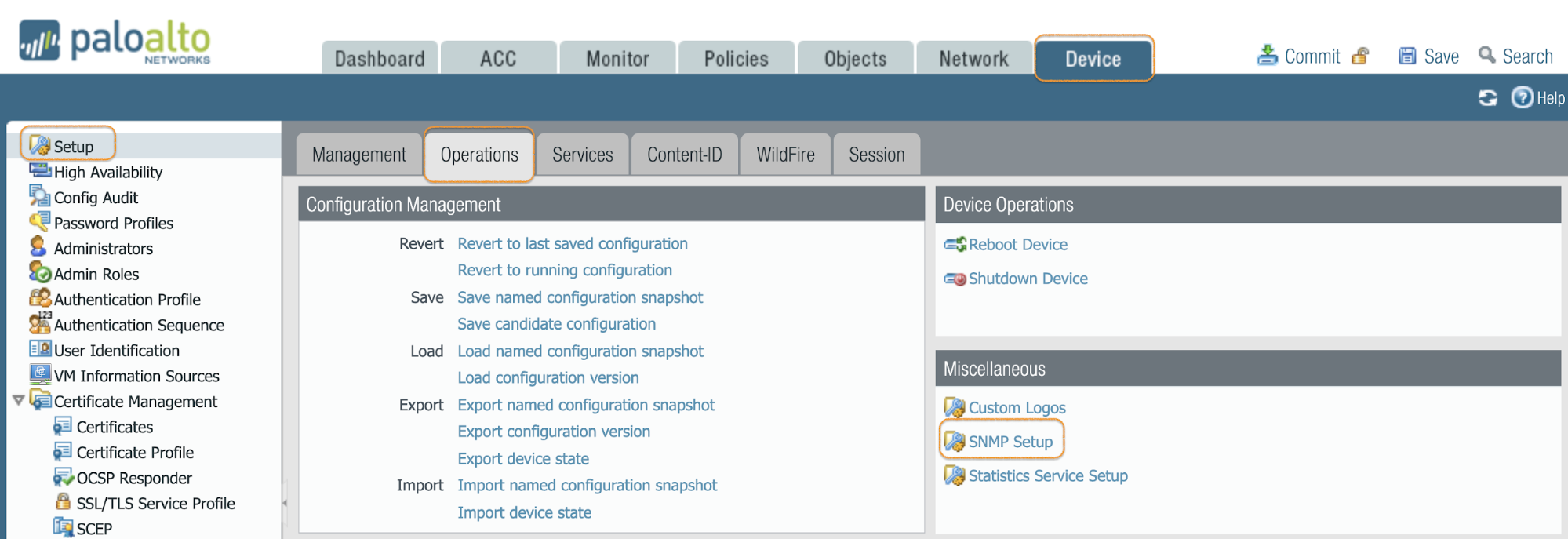Click the Reboot Device link text

point(1018,245)
